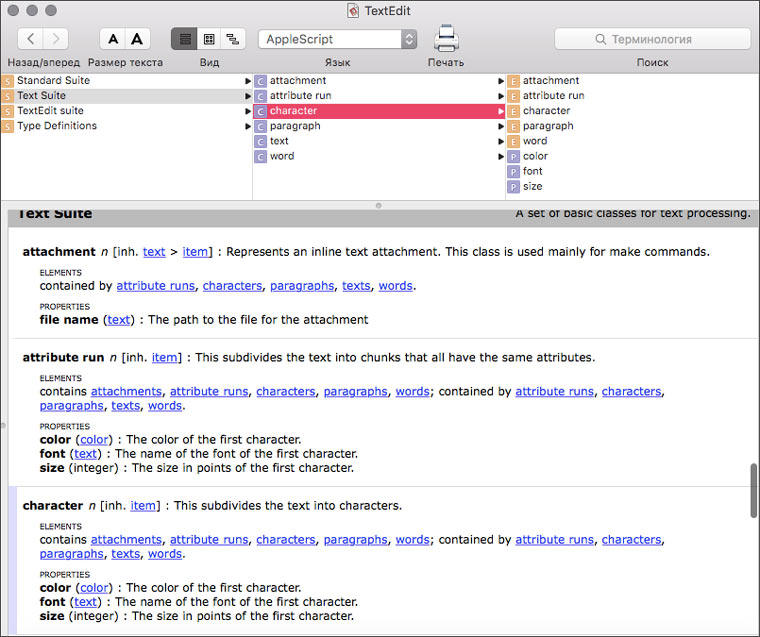Expand arrow beside Standard Suite
This screenshot has width=760, height=637.
coord(248,81)
